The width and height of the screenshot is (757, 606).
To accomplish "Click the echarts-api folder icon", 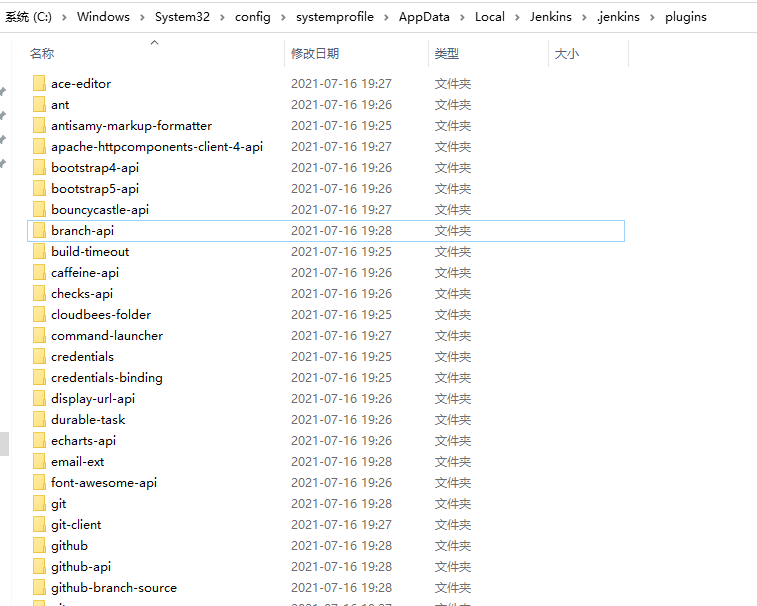I will click(x=40, y=440).
